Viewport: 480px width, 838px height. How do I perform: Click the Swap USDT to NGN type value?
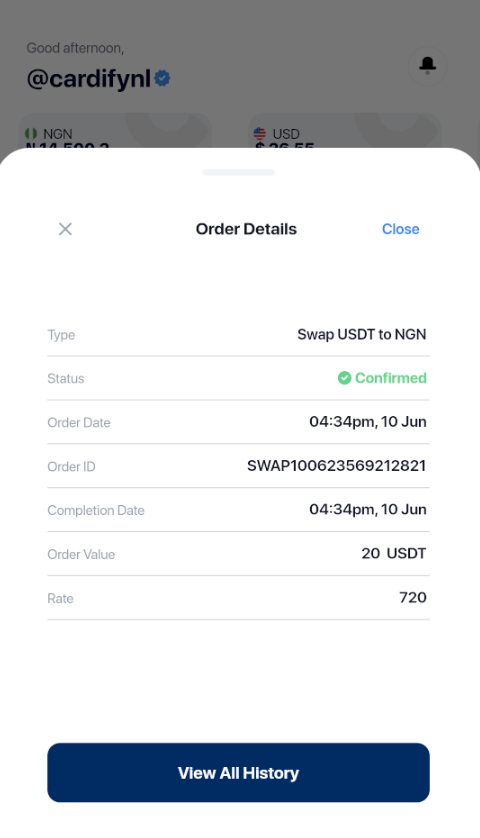[361, 335]
